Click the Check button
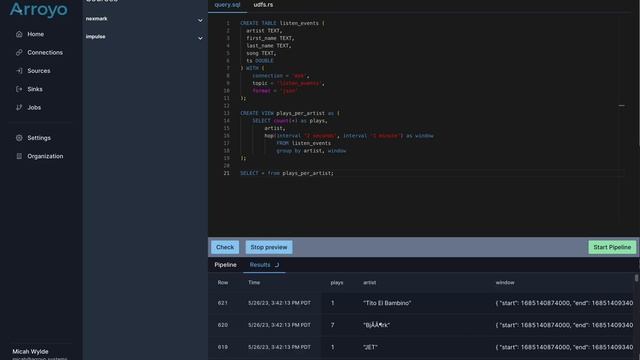The height and width of the screenshot is (360, 640). 225,247
